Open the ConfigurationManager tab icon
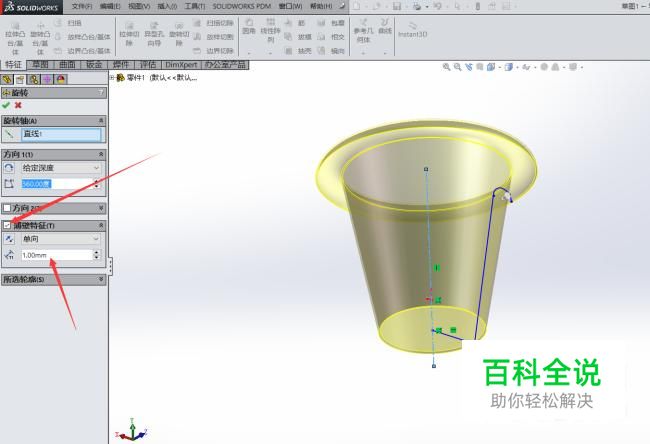Image resolution: width=650 pixels, height=444 pixels. pyautogui.click(x=34, y=79)
